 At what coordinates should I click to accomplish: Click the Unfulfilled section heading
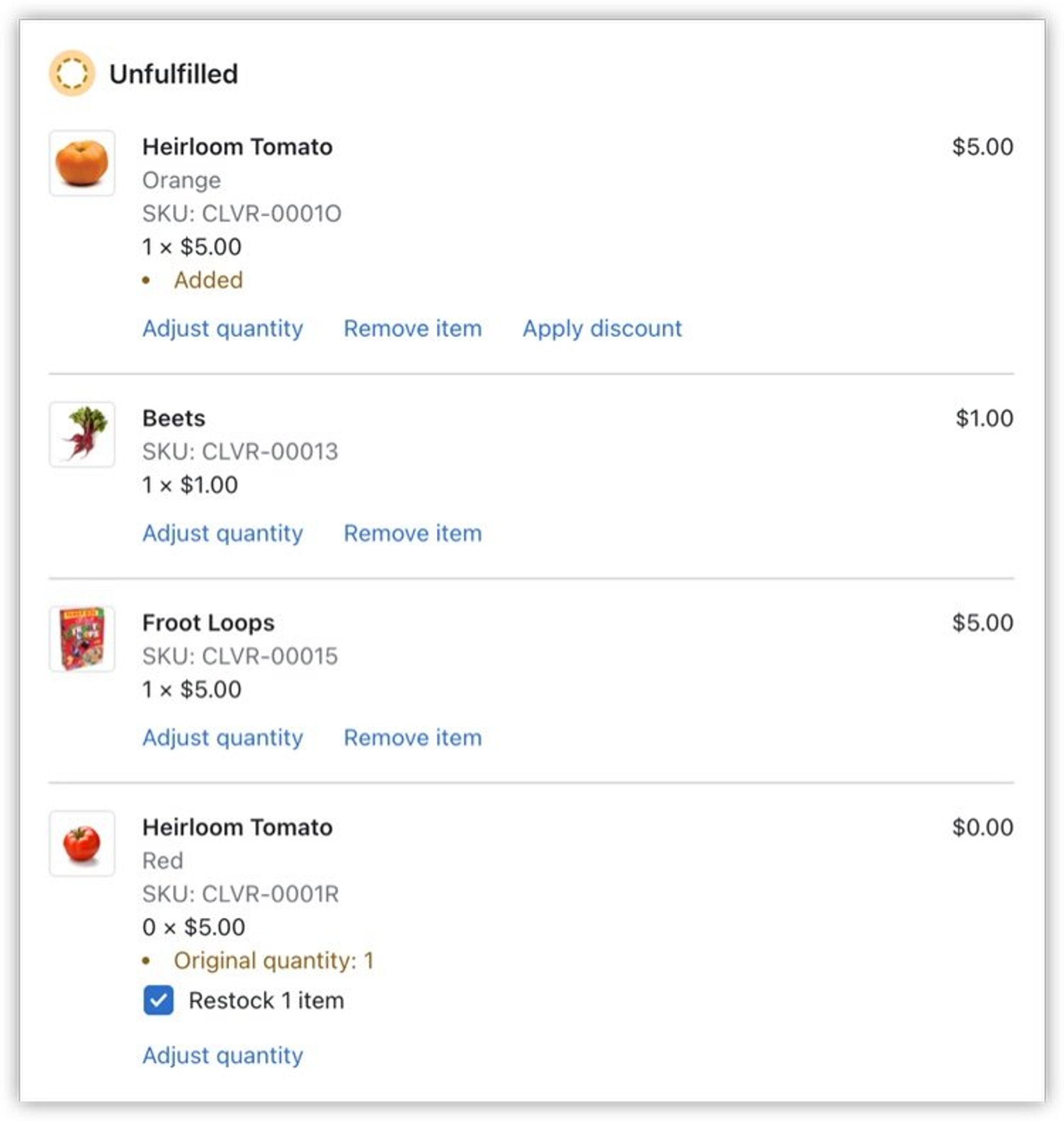pos(173,74)
